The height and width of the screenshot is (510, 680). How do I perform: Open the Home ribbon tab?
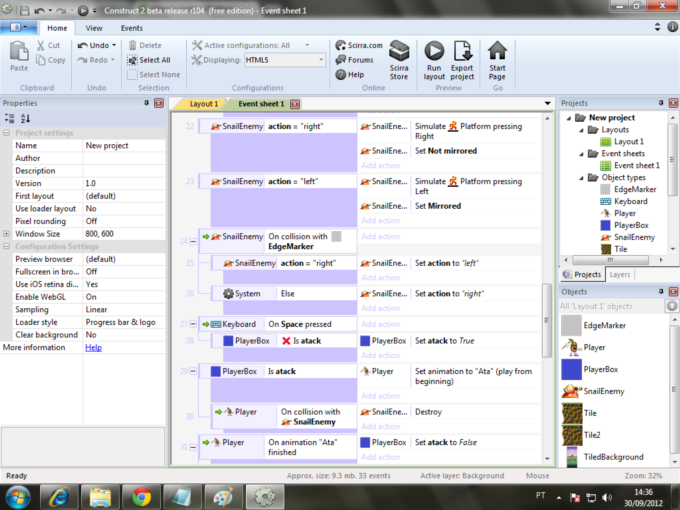click(x=57, y=28)
